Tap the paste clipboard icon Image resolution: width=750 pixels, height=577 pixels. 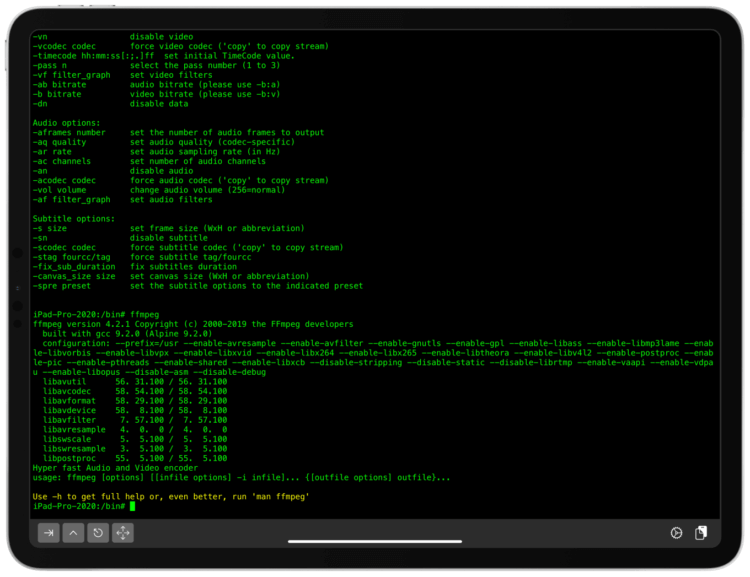coord(701,533)
